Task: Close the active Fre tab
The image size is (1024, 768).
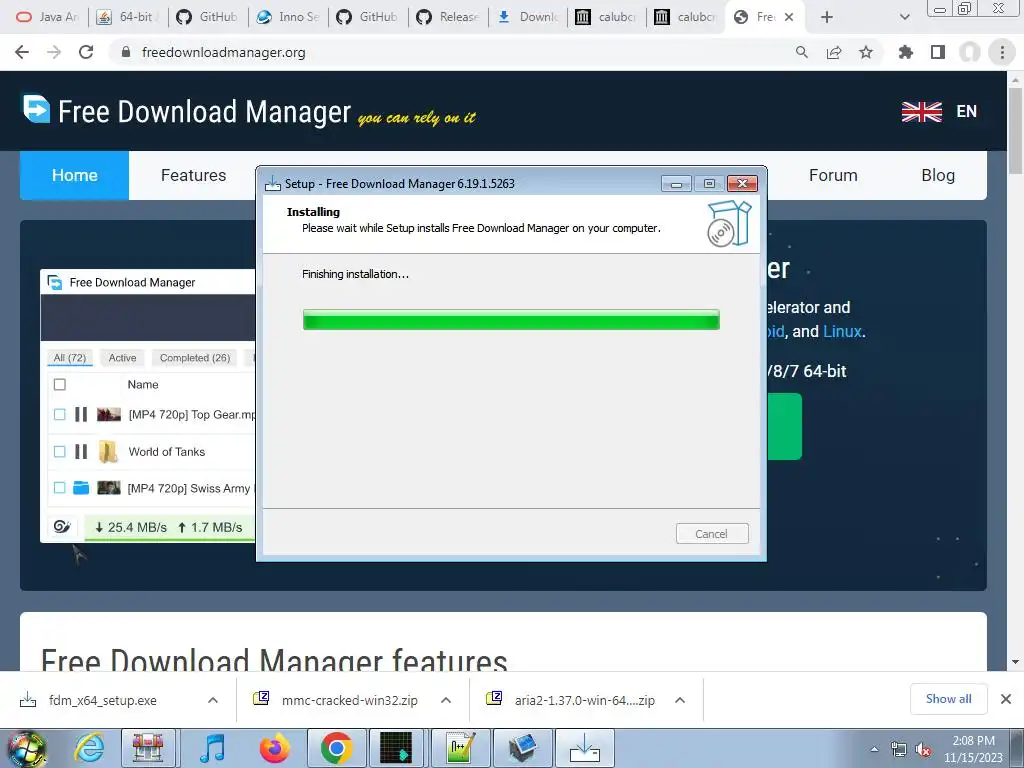Action: (789, 17)
